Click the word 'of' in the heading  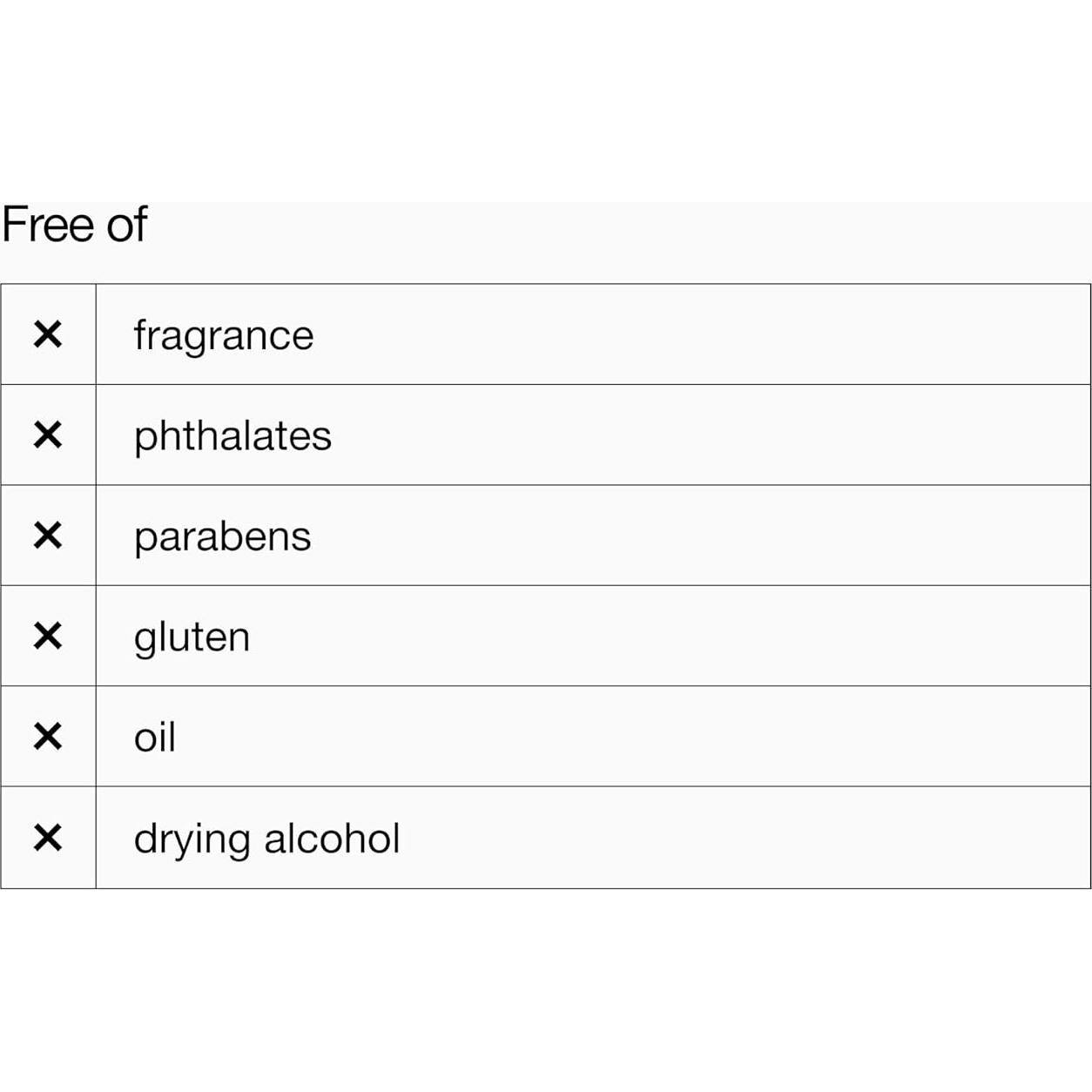tap(127, 225)
